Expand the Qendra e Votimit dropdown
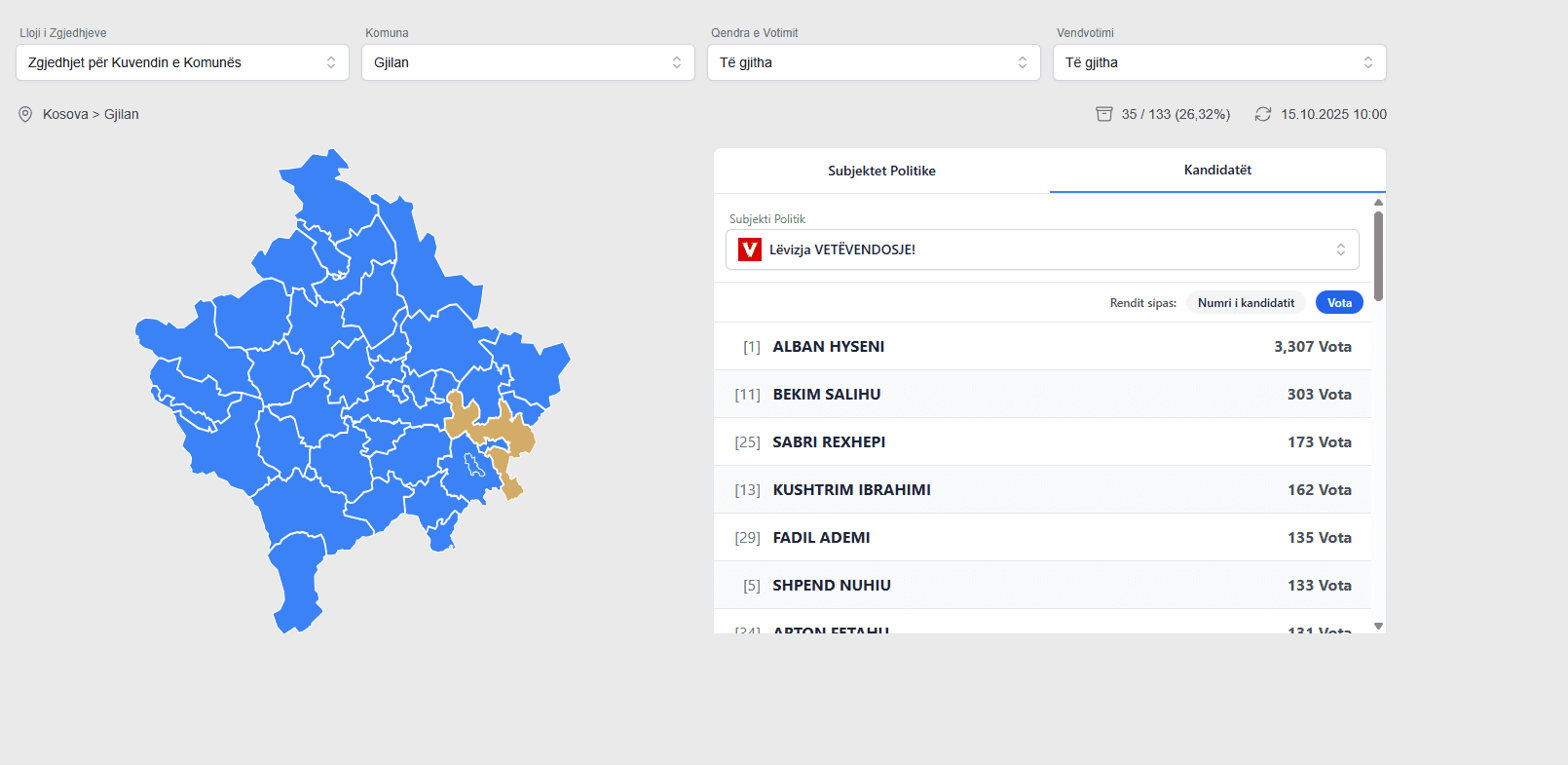Screen dimensions: 1568x765 [874, 62]
